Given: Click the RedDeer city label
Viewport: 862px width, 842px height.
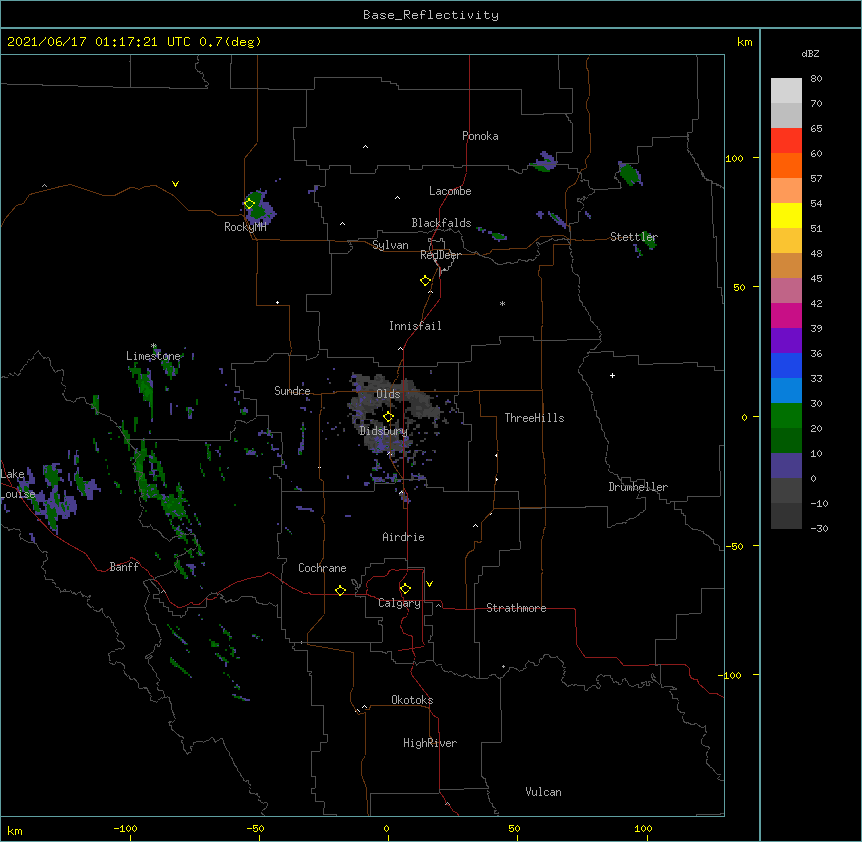Looking at the screenshot, I should (x=440, y=255).
